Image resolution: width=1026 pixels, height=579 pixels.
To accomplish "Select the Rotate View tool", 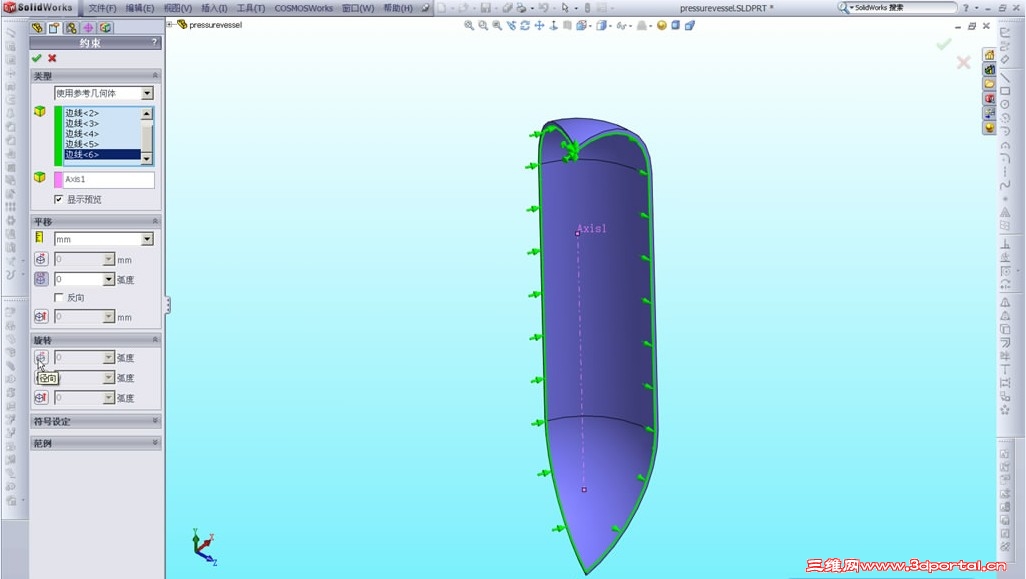I will point(525,26).
